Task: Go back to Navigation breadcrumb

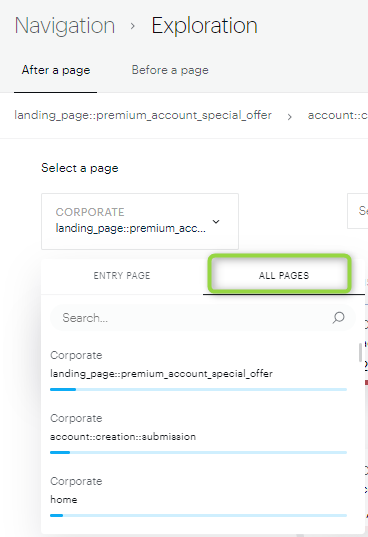Action: click(65, 26)
